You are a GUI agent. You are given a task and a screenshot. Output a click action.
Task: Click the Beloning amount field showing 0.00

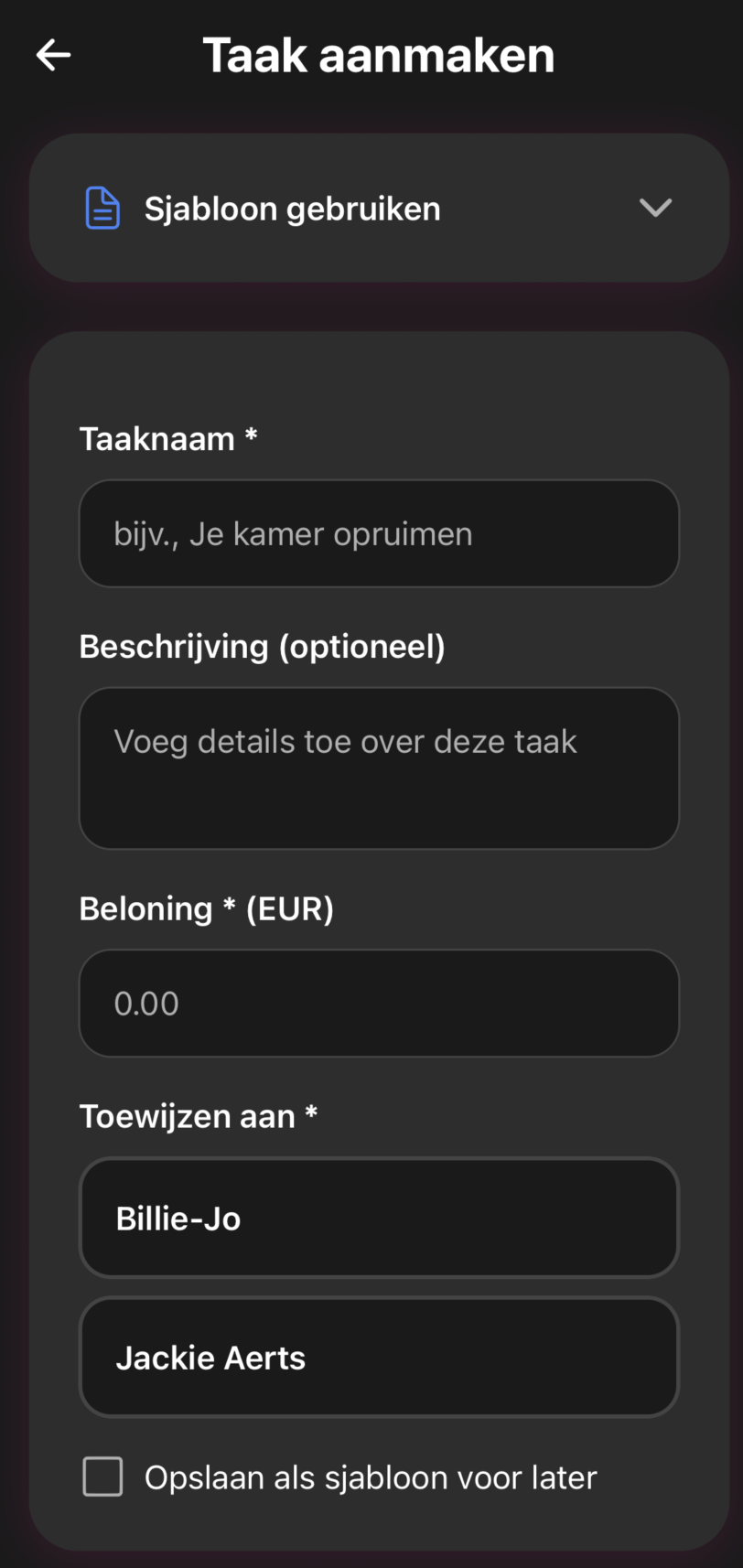tap(379, 1003)
